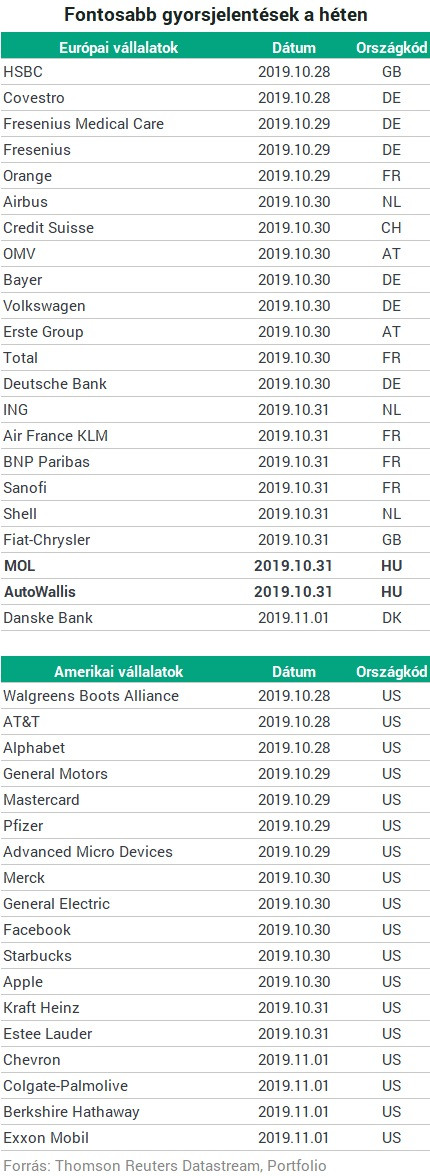Click the Berkshire Hathaway row

(215, 1112)
